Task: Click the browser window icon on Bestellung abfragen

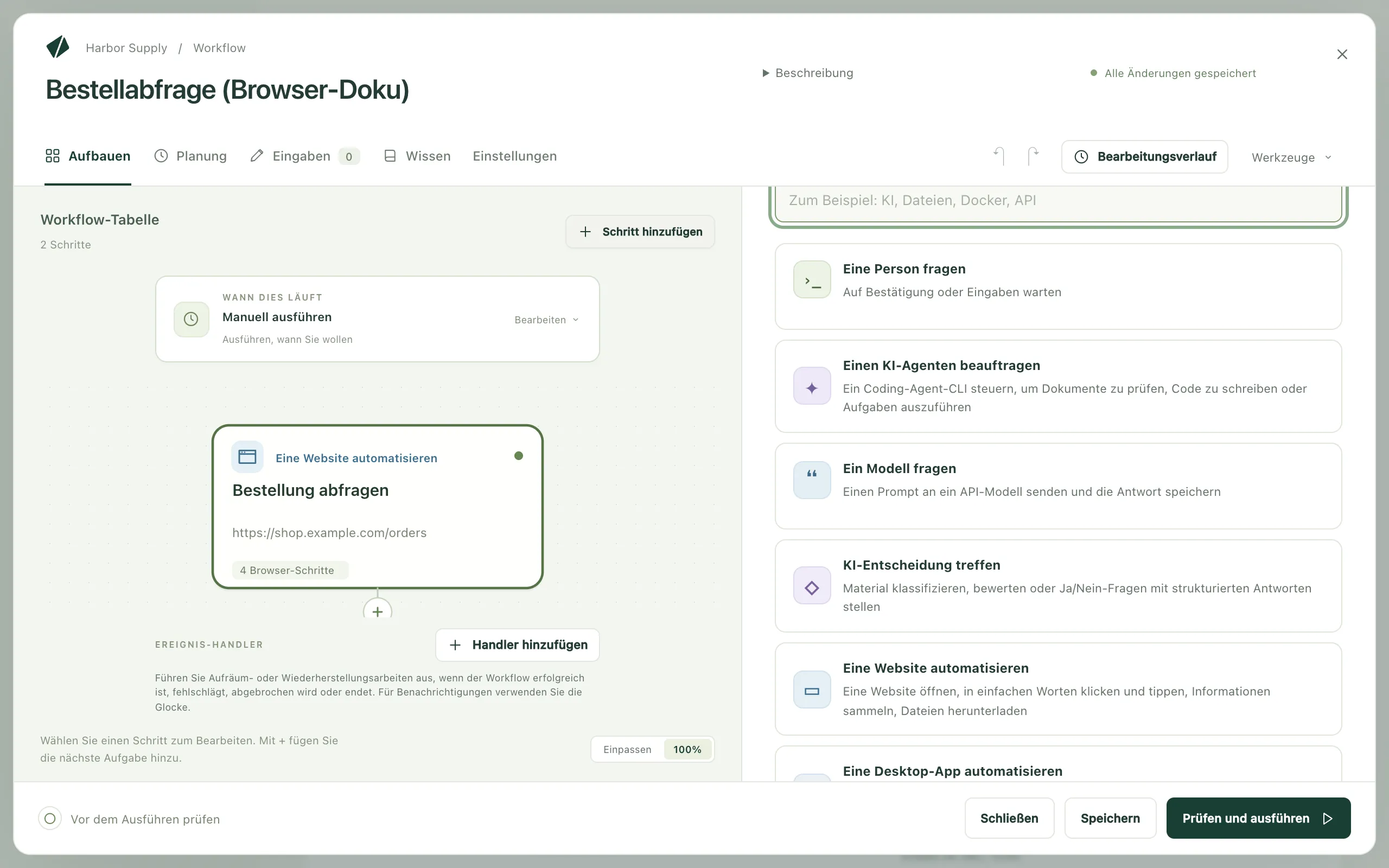Action: (x=247, y=457)
